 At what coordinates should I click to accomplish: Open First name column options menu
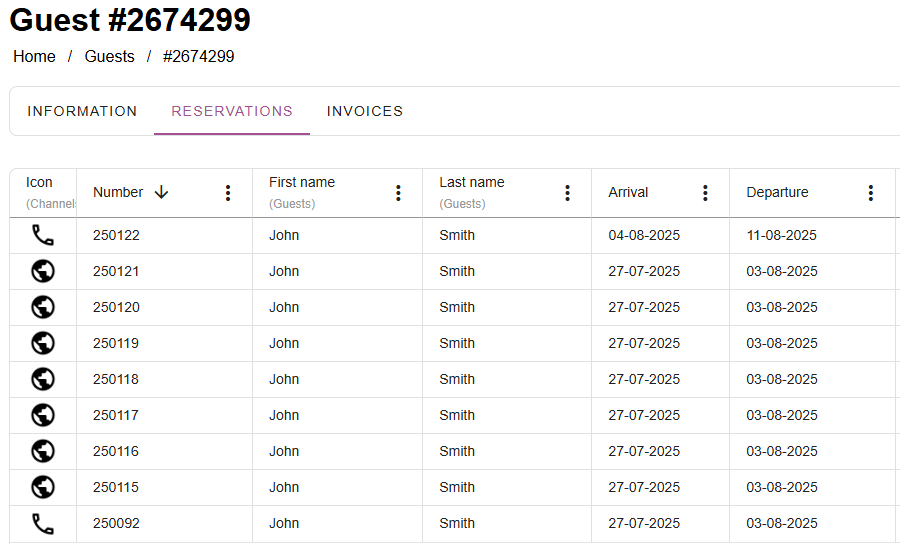click(398, 193)
